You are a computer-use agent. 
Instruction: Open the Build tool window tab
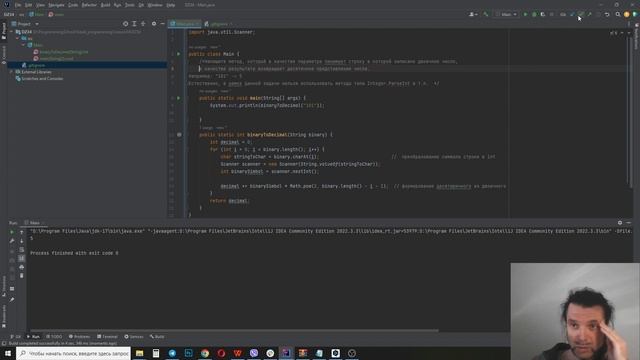click(157, 337)
